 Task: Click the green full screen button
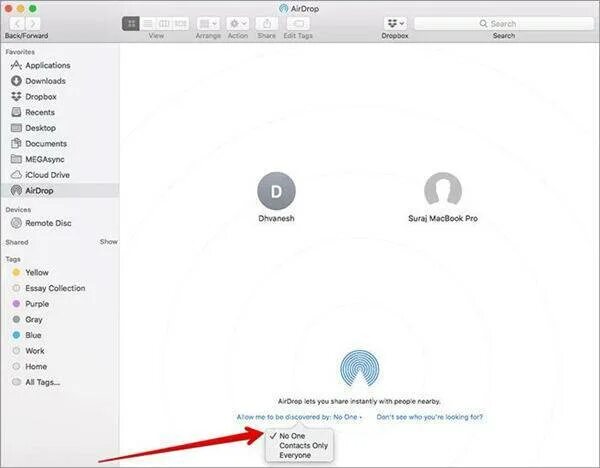(x=33, y=8)
